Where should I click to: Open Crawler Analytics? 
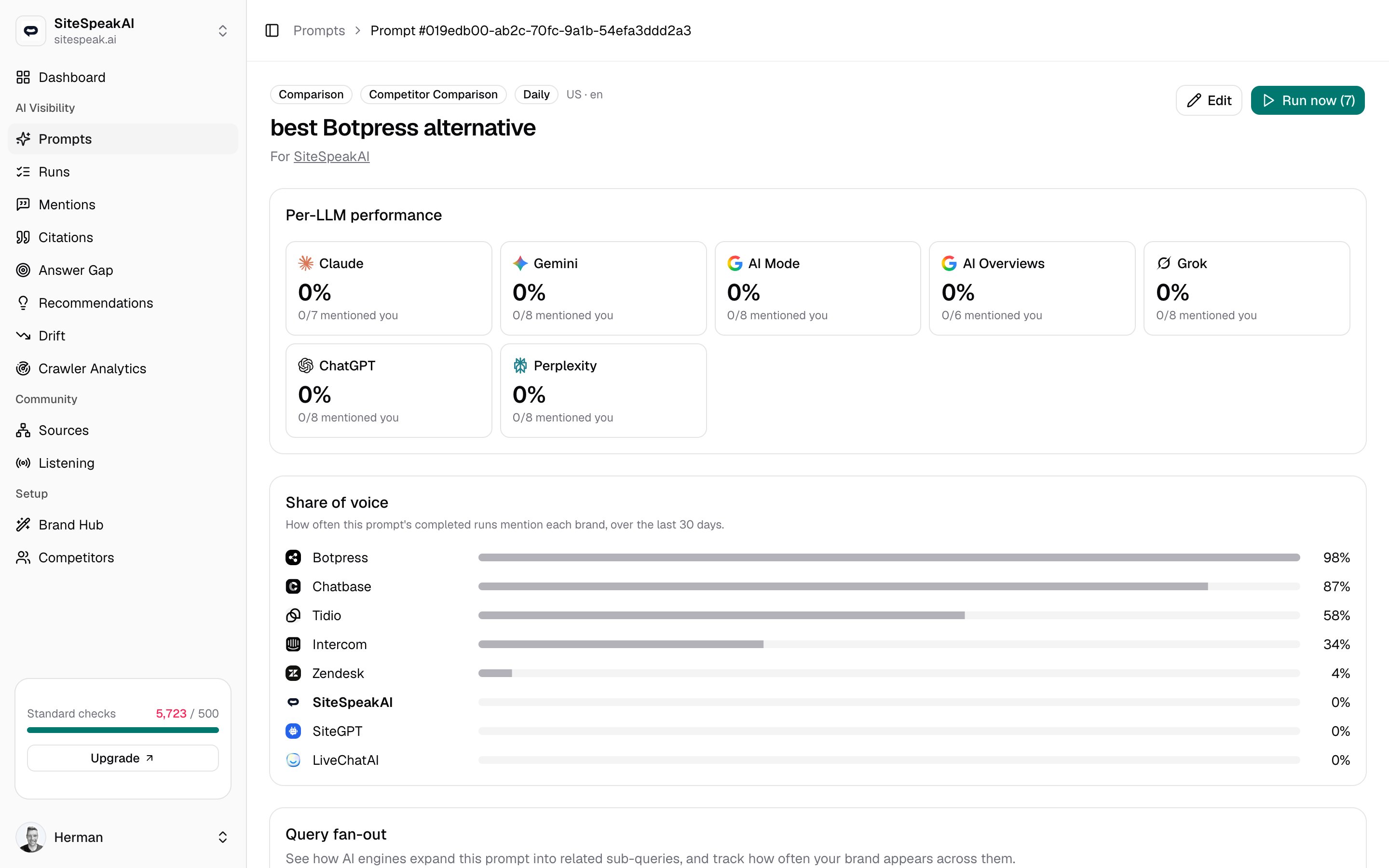tap(123, 368)
